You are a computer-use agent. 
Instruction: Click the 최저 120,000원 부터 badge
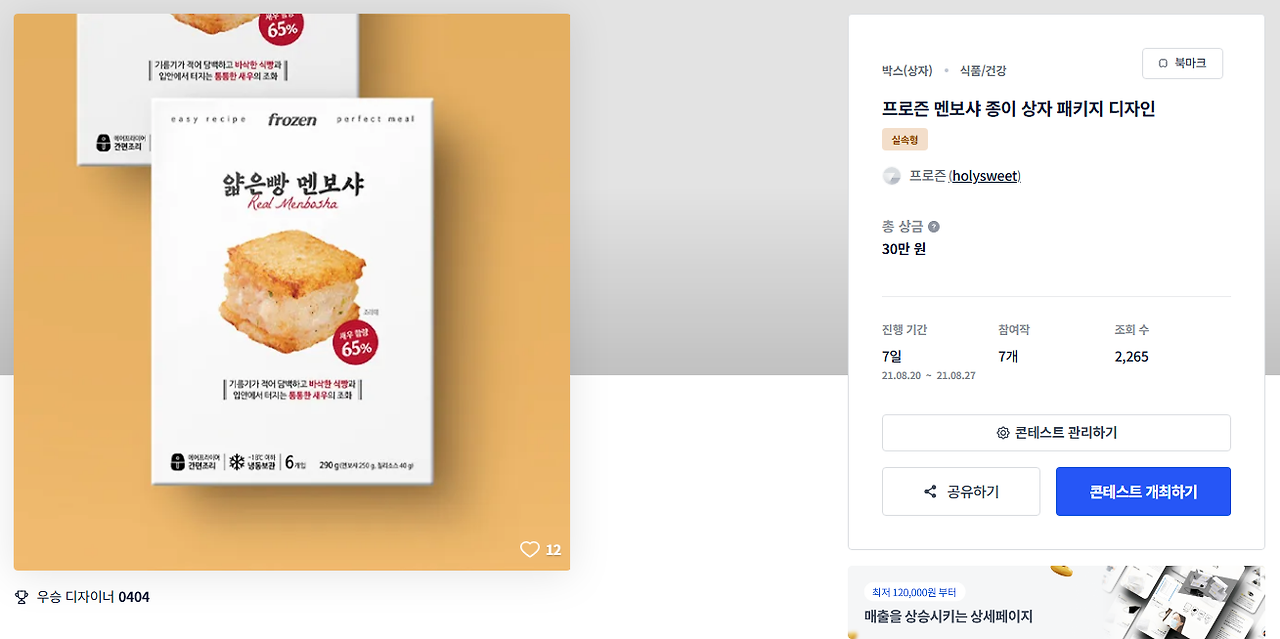(x=915, y=592)
